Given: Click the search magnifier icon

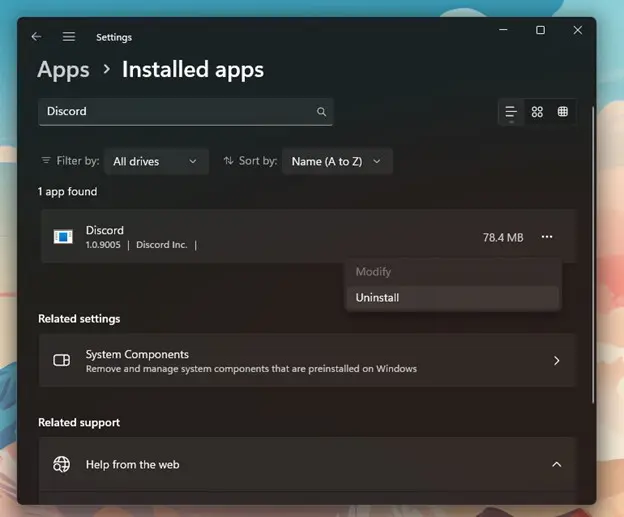Looking at the screenshot, I should point(321,112).
